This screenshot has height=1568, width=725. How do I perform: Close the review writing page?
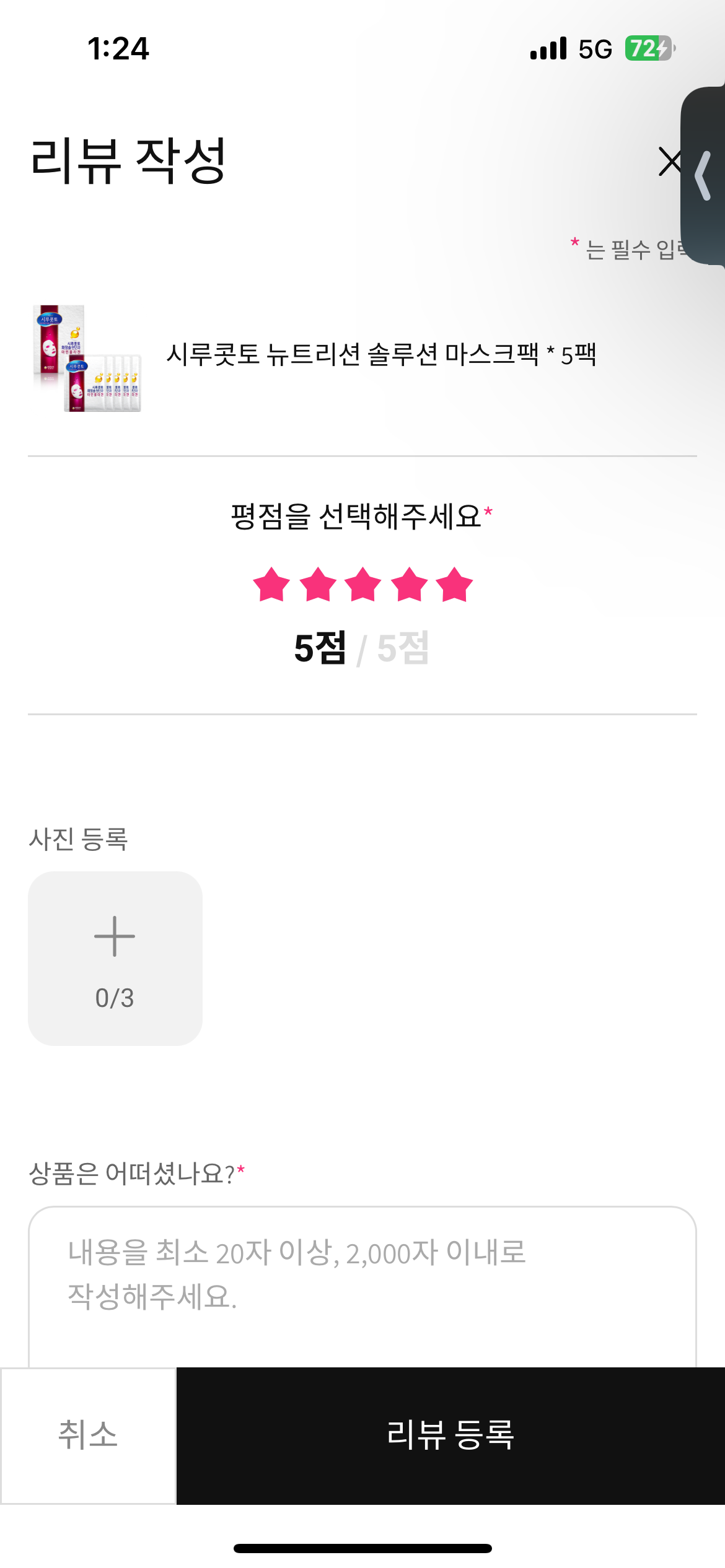(669, 162)
